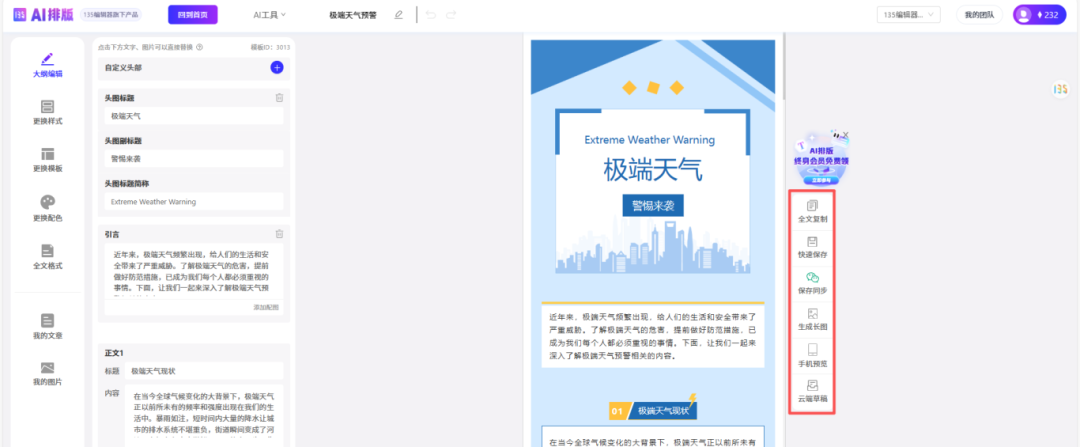This screenshot has height=447, width=1080.
Task: Go to 我的文章 my articles
Action: (x=48, y=326)
